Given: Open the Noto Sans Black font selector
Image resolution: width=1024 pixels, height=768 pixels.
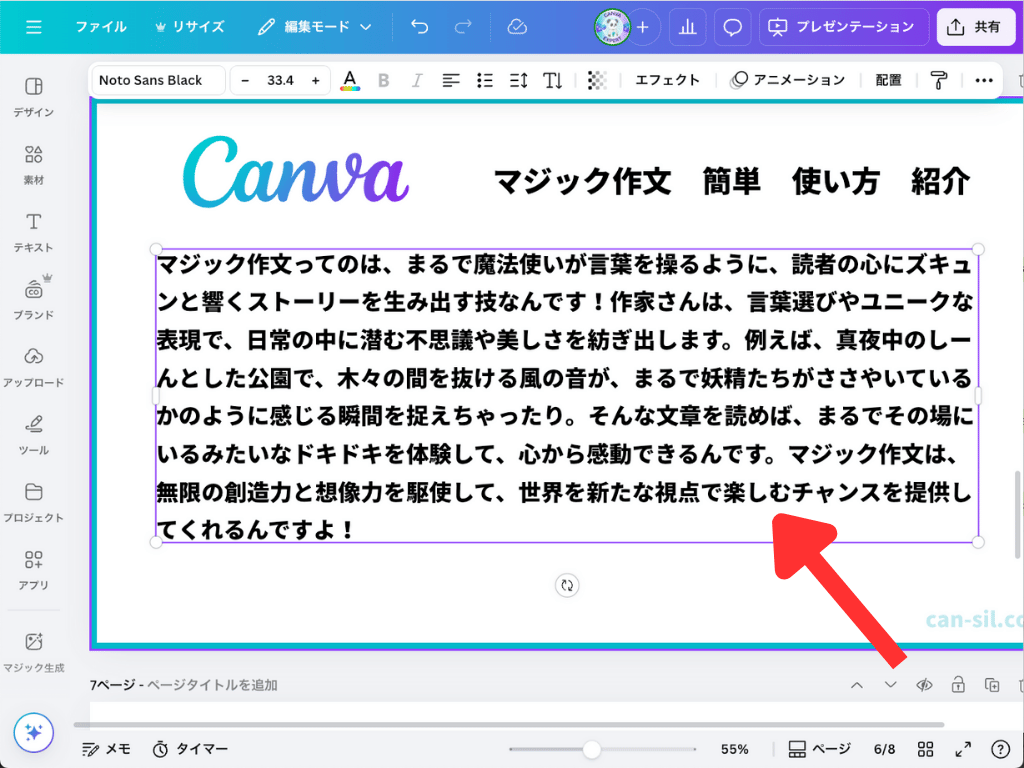Looking at the screenshot, I should coord(159,80).
